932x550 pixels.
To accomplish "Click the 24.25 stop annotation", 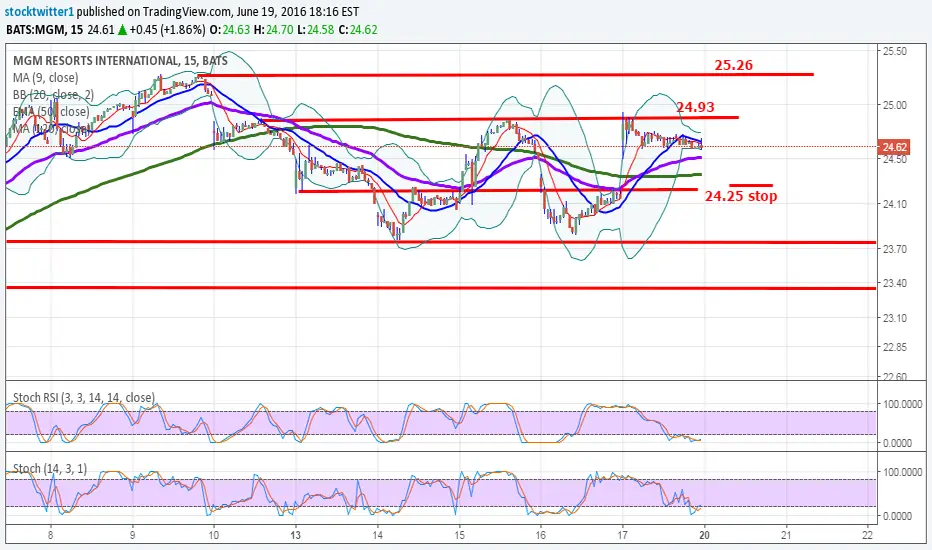I will 741,196.
